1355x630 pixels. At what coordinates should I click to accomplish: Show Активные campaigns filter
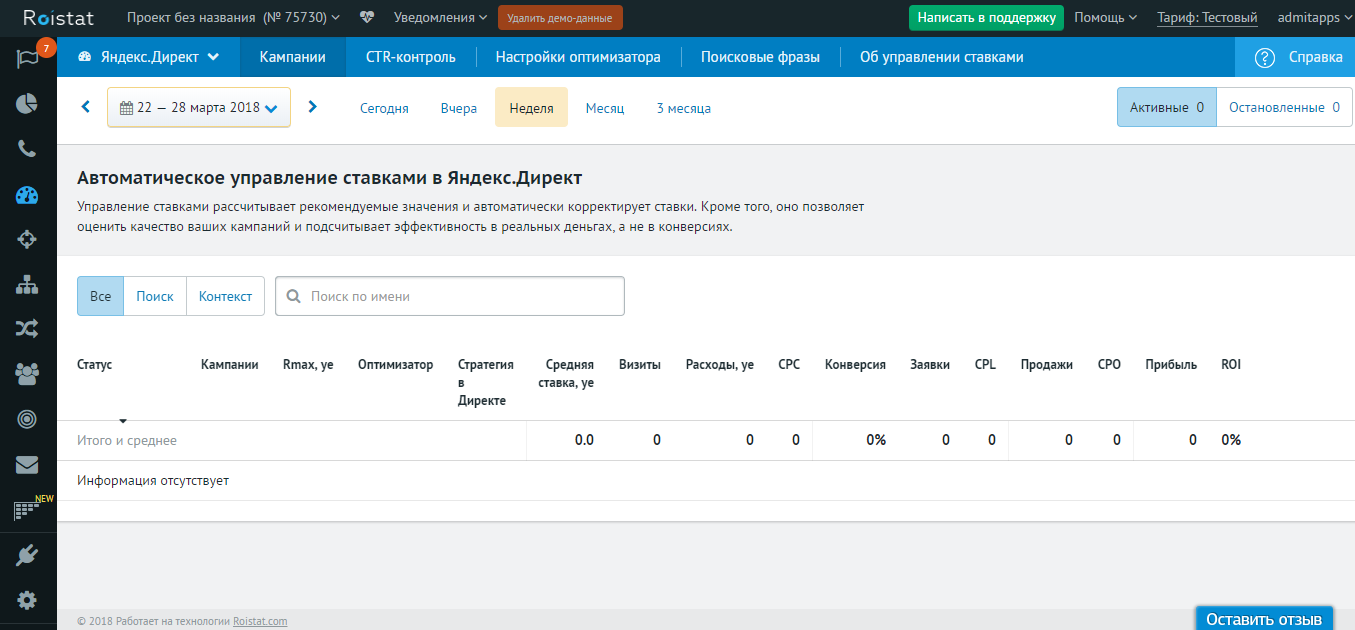pos(1167,107)
